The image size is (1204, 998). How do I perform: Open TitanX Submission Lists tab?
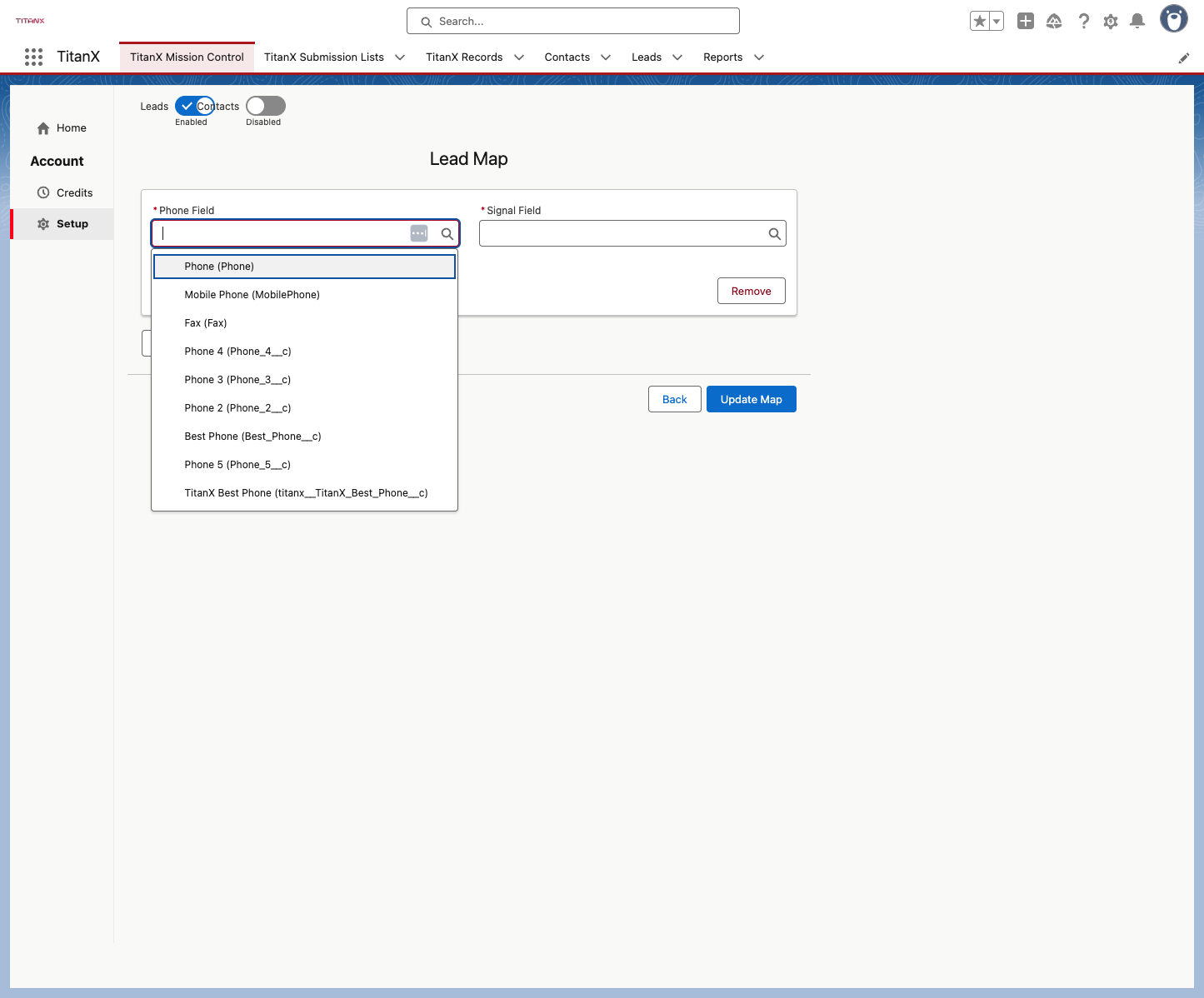pos(324,57)
